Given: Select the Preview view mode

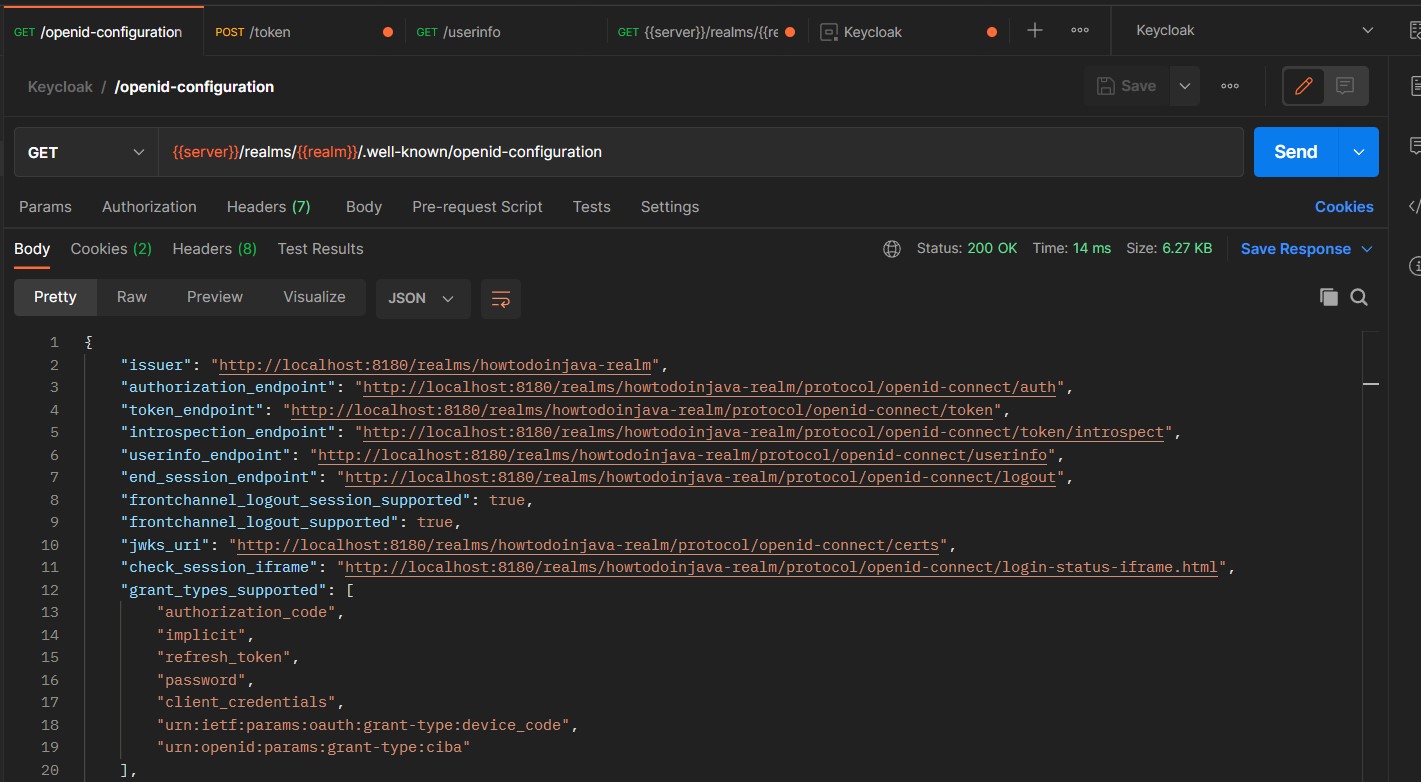Looking at the screenshot, I should click(215, 298).
